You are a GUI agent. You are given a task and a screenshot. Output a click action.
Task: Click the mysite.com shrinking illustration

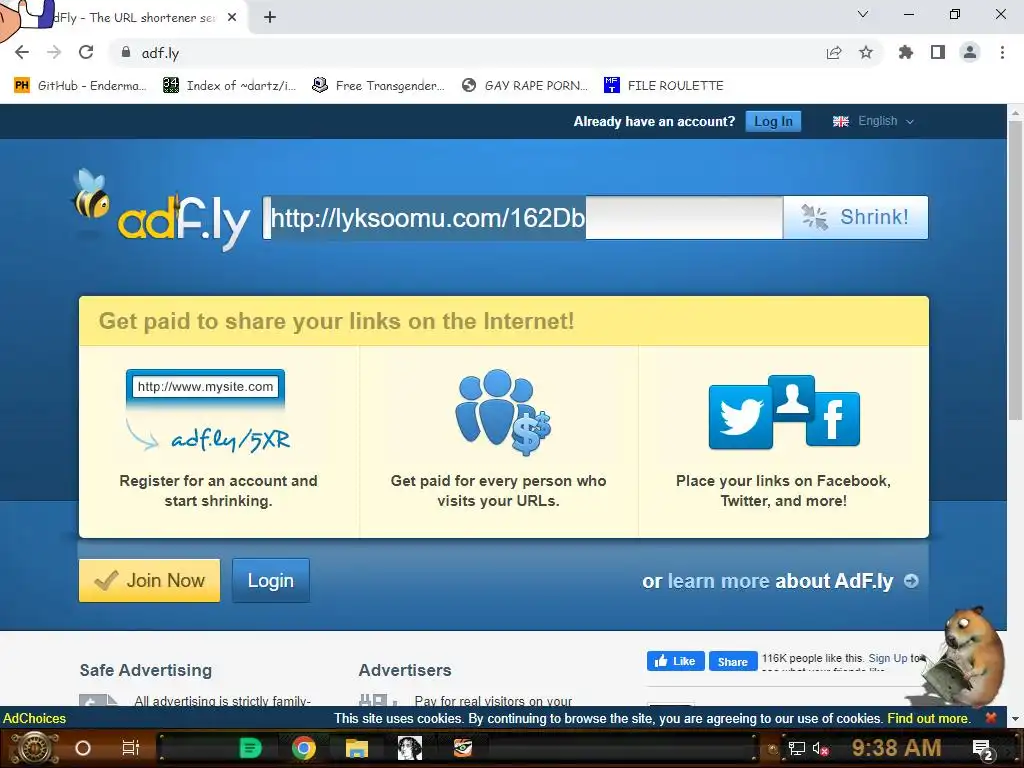(x=206, y=411)
